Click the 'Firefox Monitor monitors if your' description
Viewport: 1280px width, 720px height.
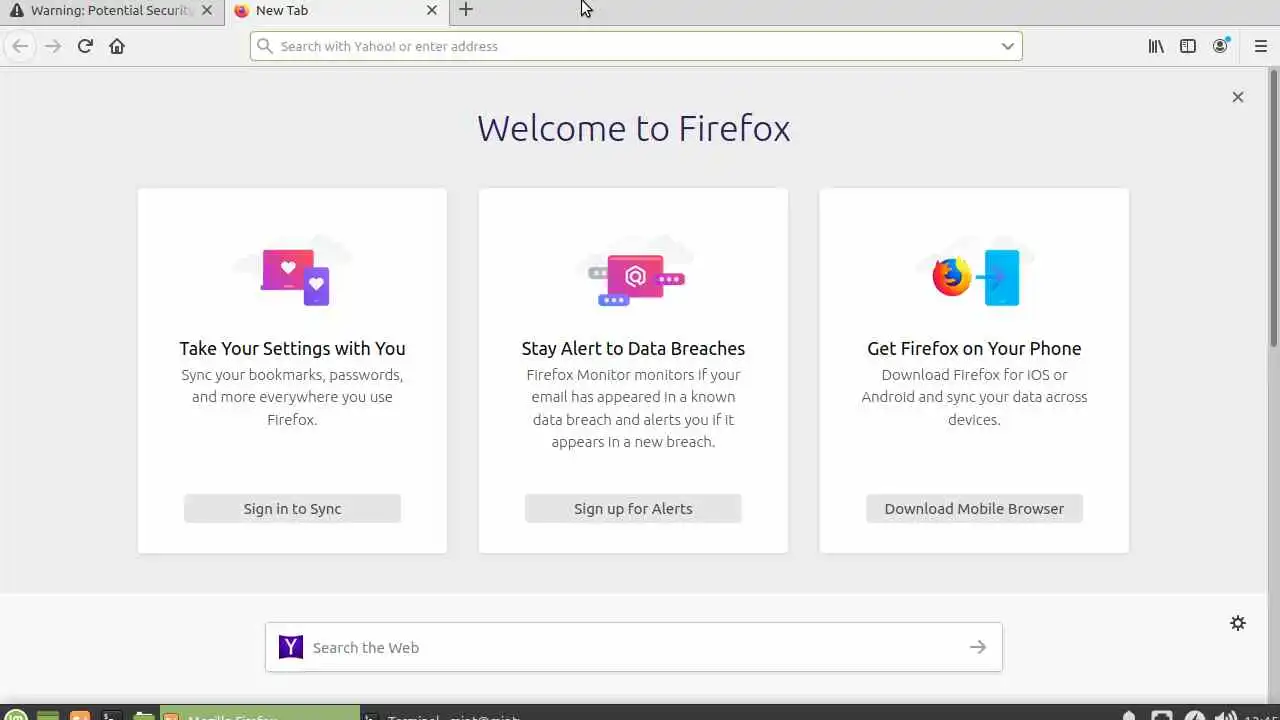(633, 408)
